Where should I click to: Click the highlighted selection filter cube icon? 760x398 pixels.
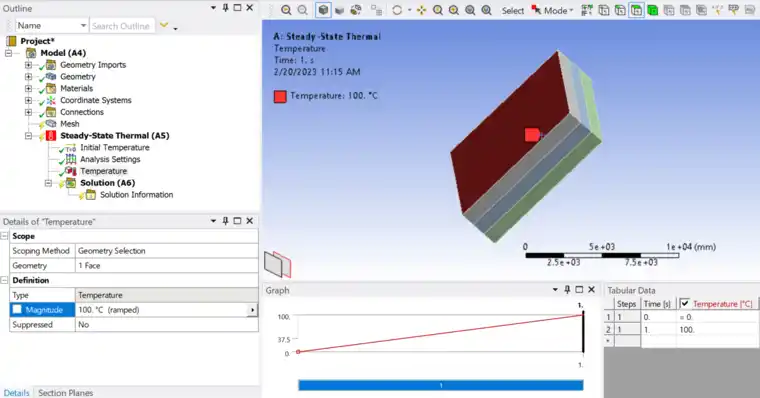point(636,10)
